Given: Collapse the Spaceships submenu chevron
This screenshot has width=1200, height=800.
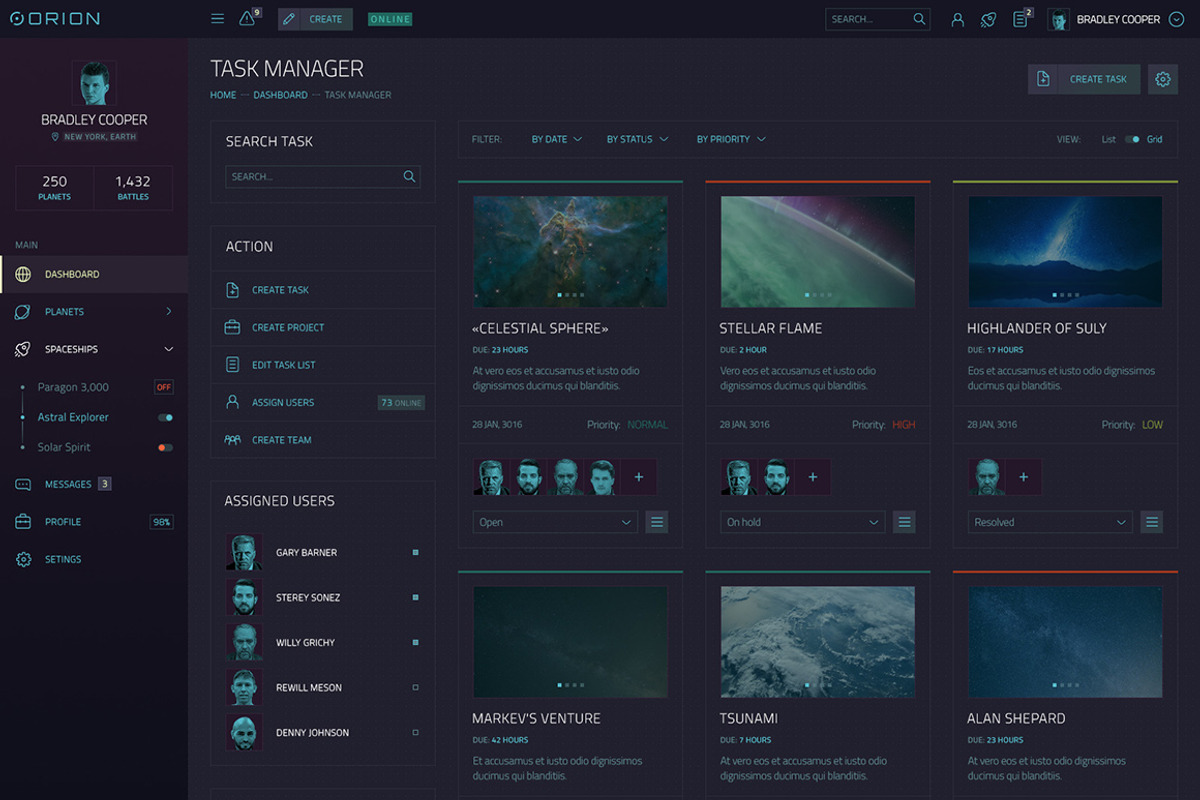Looking at the screenshot, I should click(168, 349).
